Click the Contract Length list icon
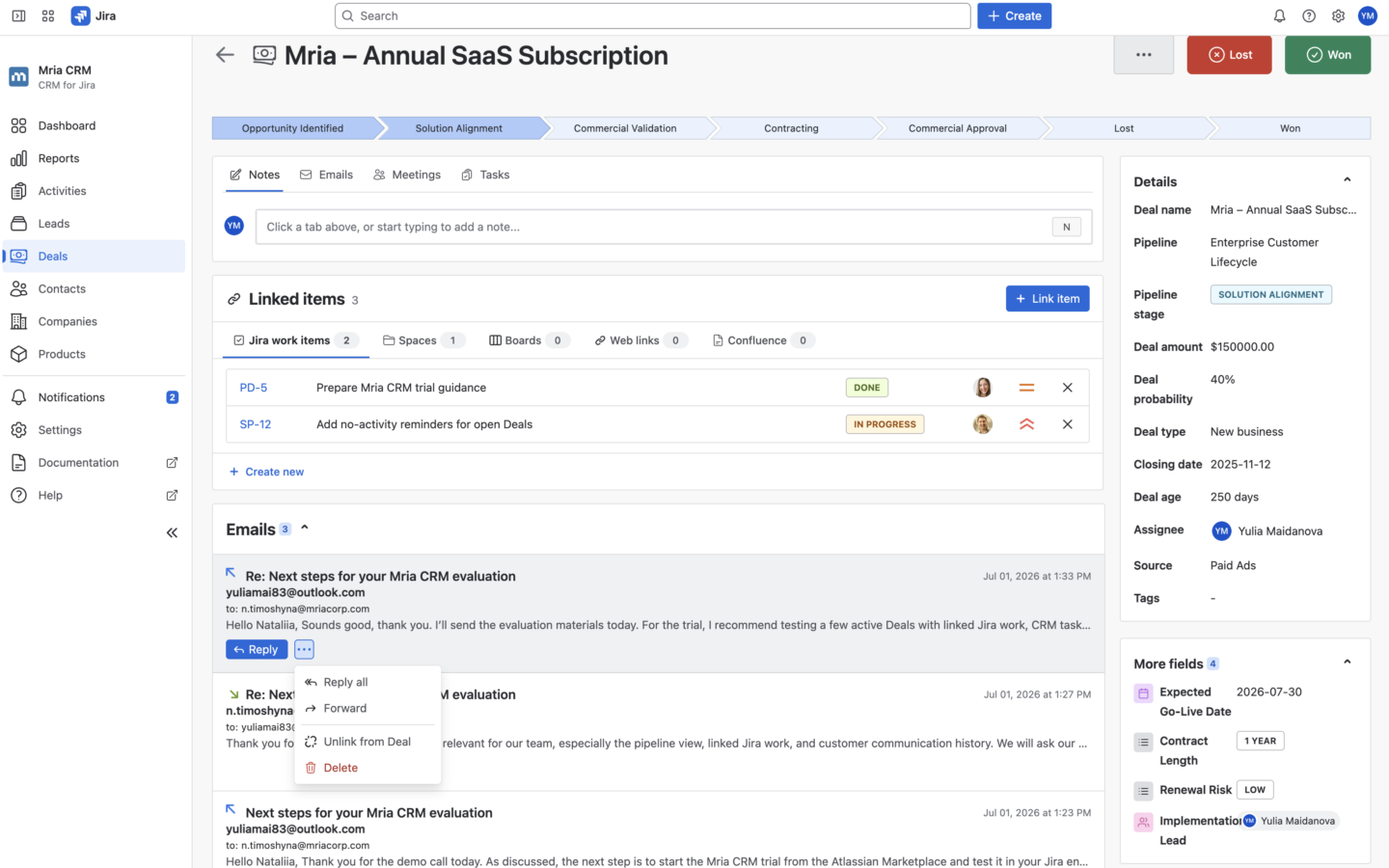 pos(1143,742)
